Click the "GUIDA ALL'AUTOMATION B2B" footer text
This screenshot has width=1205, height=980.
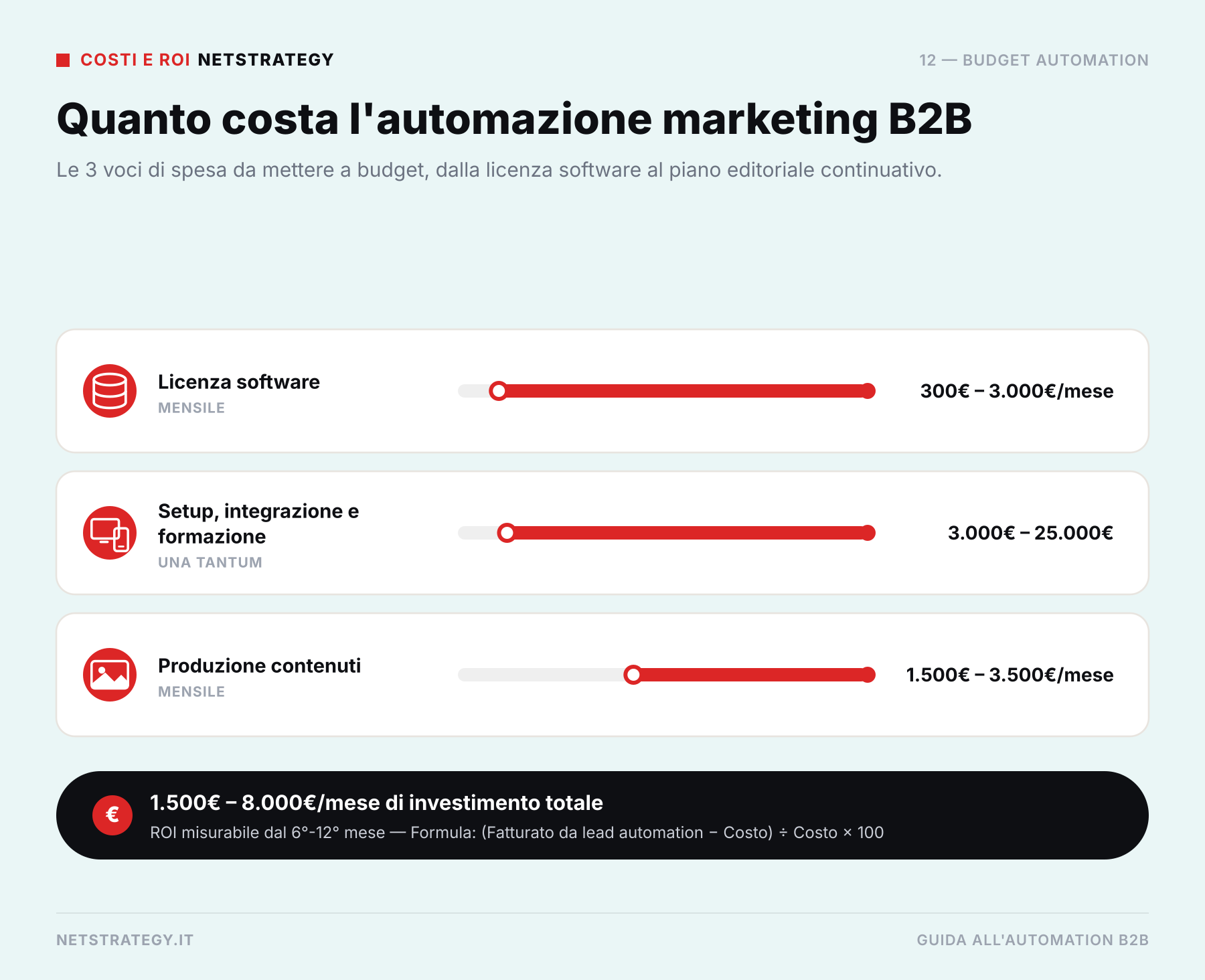[1032, 940]
